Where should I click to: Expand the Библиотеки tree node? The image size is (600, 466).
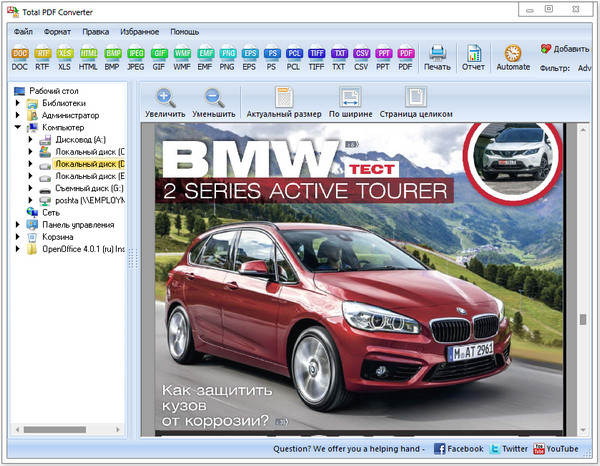coord(18,103)
